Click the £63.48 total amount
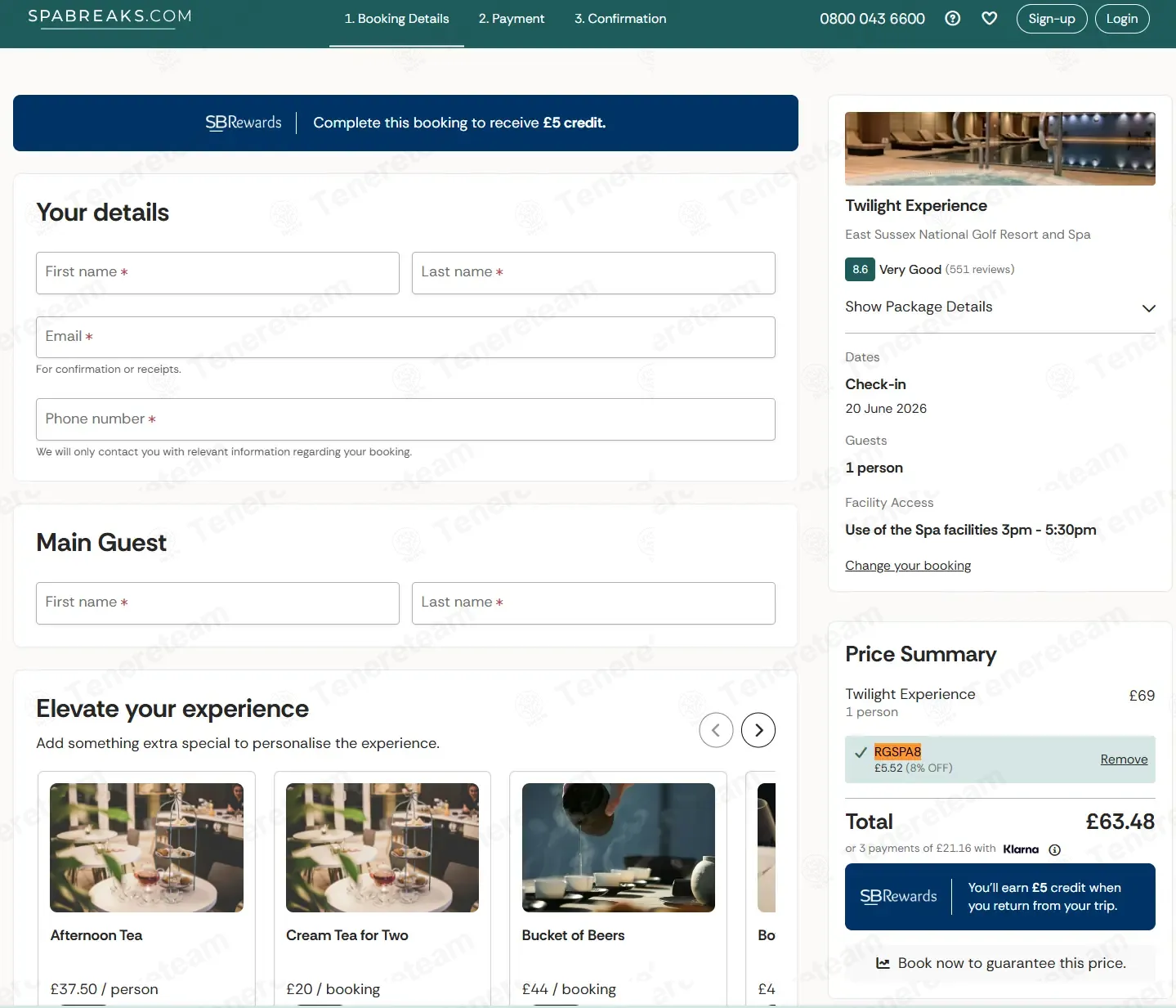1176x1008 pixels. pyautogui.click(x=1120, y=822)
